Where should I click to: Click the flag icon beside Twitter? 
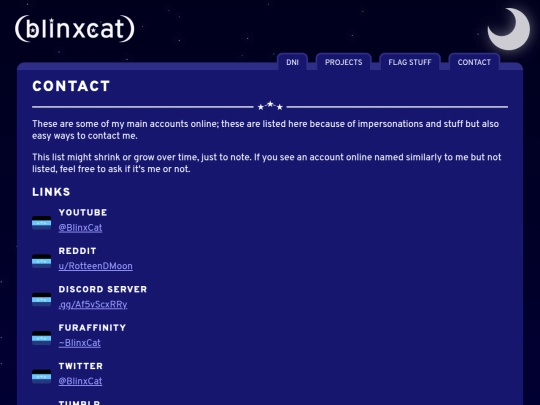42,376
